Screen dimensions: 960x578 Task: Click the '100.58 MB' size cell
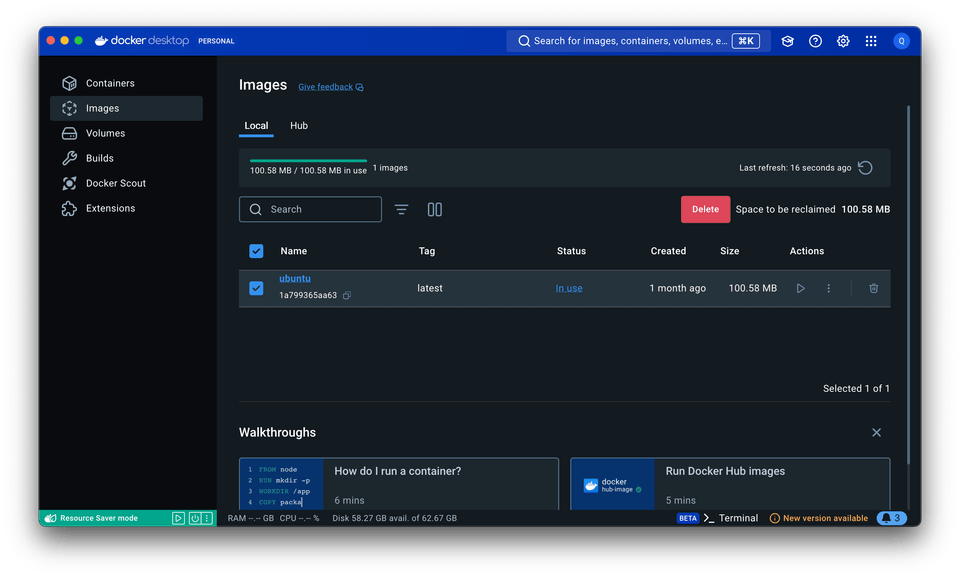[x=752, y=288]
